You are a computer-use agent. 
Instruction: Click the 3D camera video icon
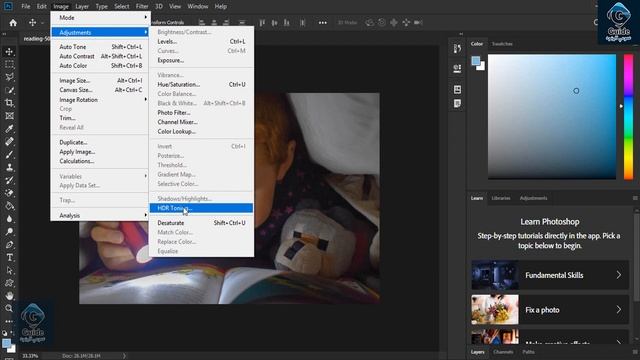(418, 23)
